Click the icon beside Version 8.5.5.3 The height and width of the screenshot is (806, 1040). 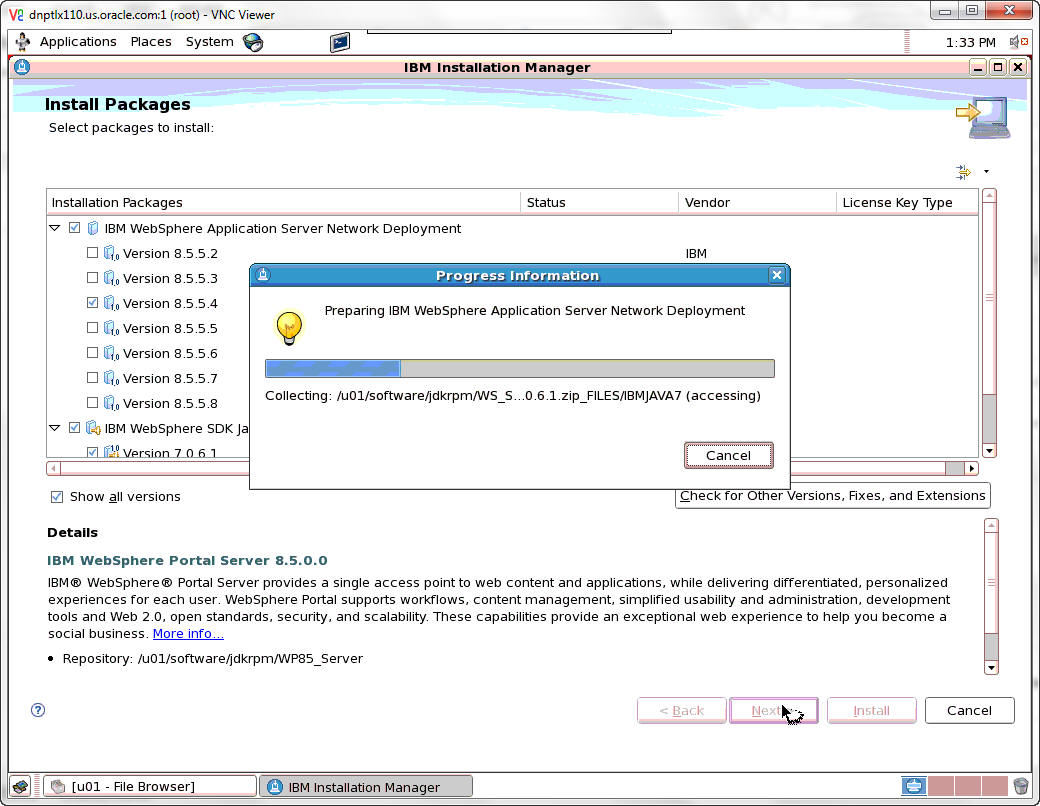pyautogui.click(x=111, y=279)
